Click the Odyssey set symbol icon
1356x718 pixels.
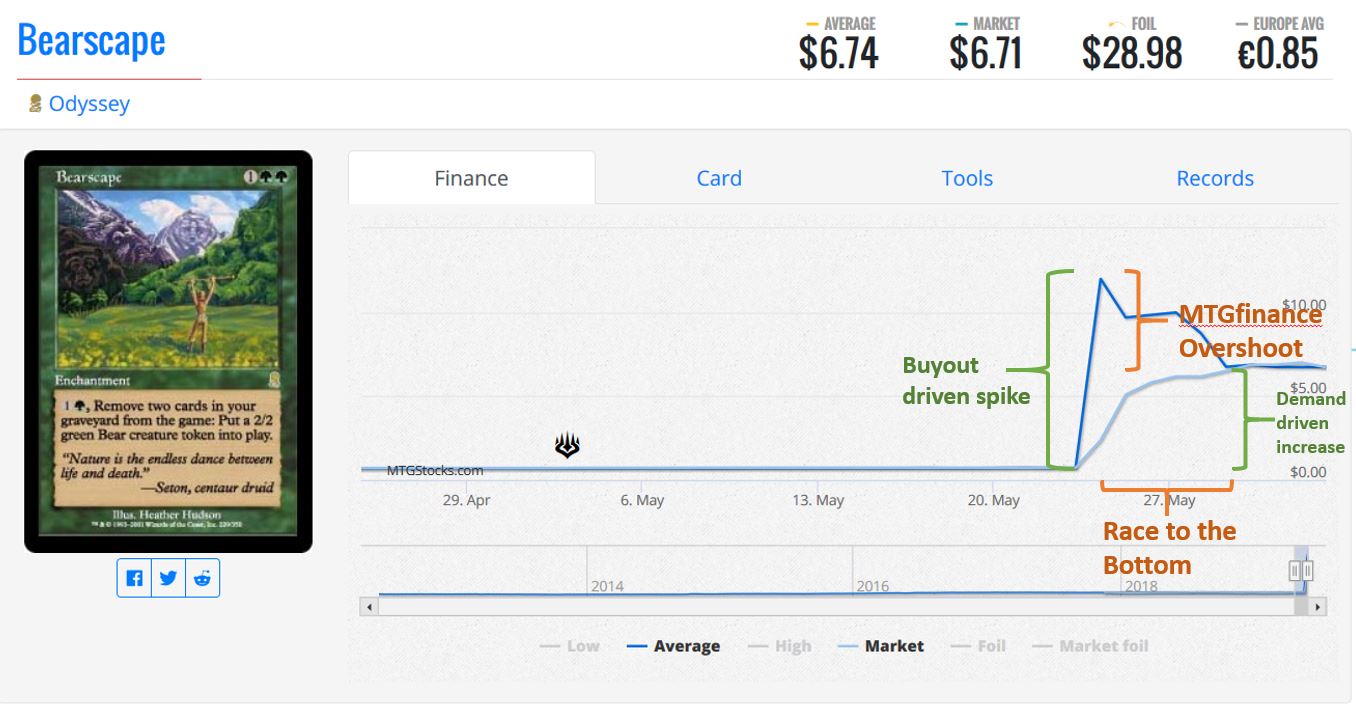(35, 103)
